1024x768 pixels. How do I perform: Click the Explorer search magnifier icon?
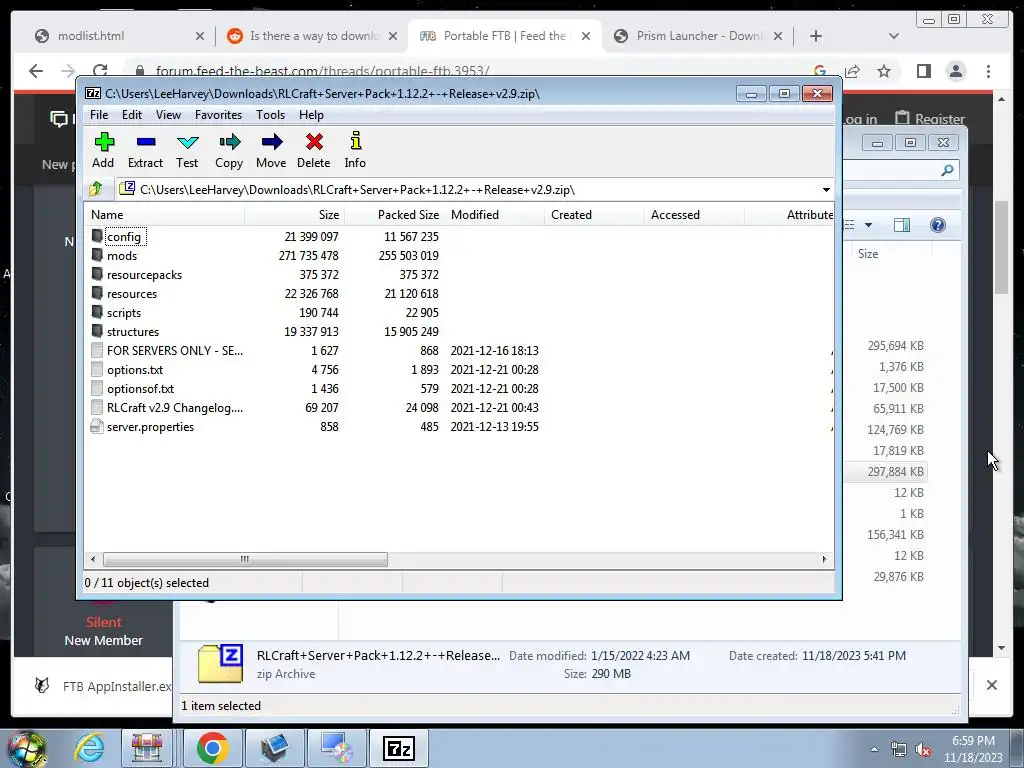click(947, 170)
